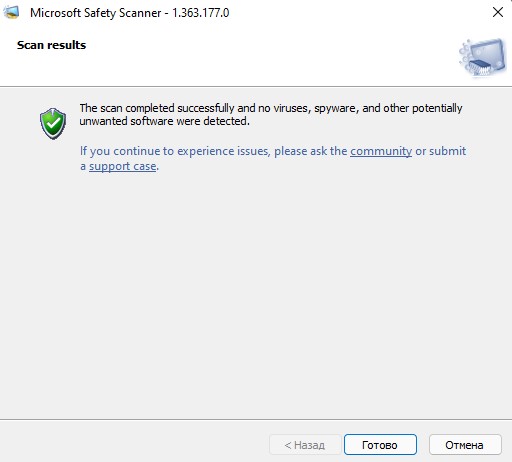Click 'If you continue to experience issues' text
The width and height of the screenshot is (512, 462).
(175, 151)
